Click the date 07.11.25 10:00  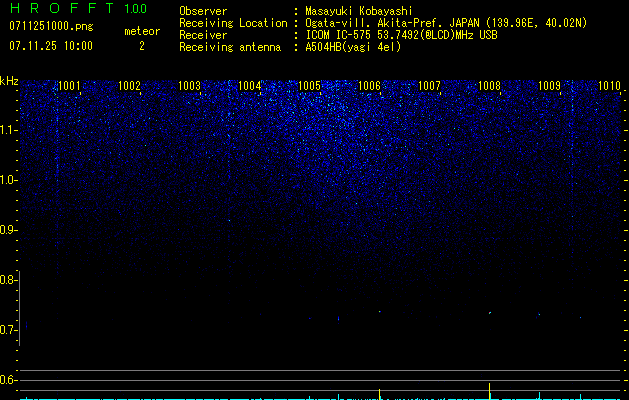[51, 46]
